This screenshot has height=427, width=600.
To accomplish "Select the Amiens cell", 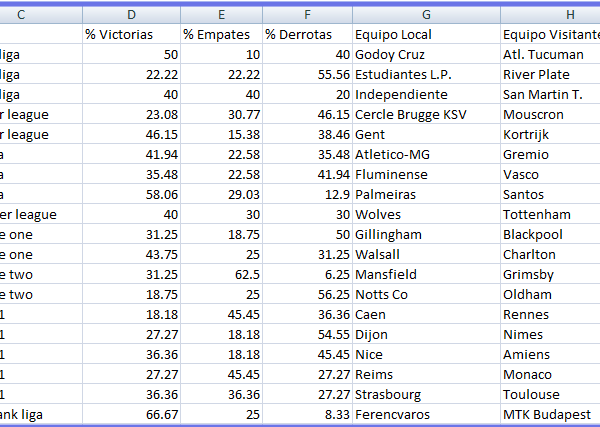I will click(x=550, y=354).
